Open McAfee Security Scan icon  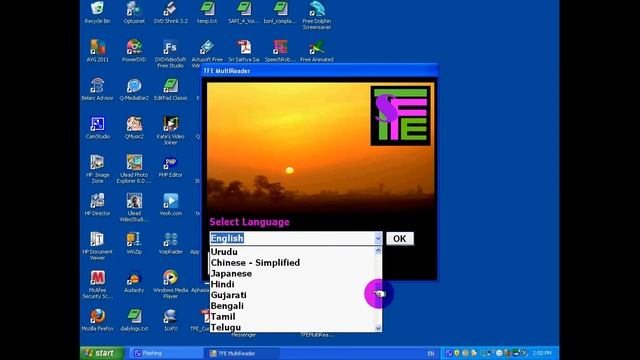pos(97,284)
